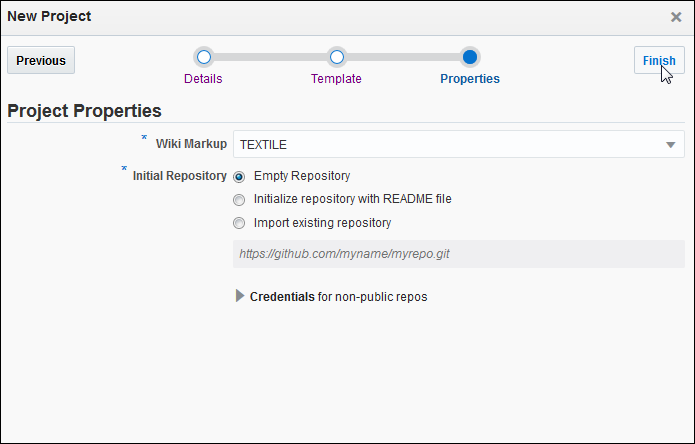Click the Credentials for non-public repos text

[338, 297]
